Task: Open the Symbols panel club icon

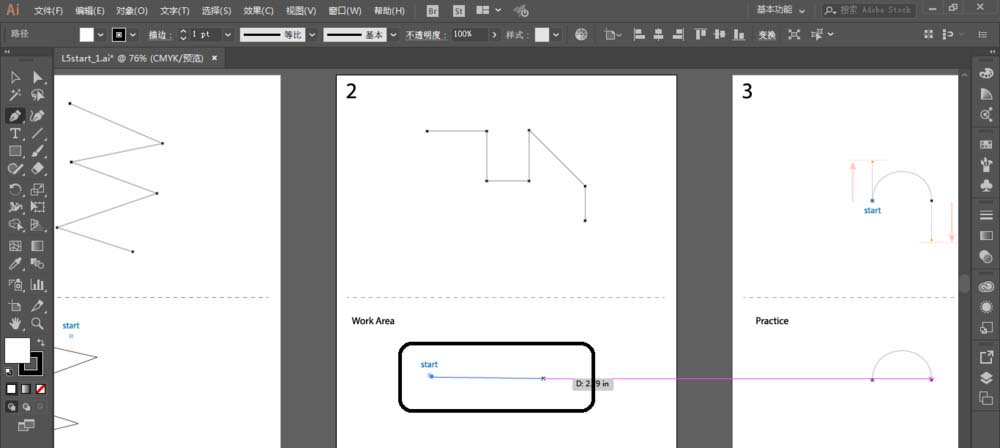Action: pos(986,186)
